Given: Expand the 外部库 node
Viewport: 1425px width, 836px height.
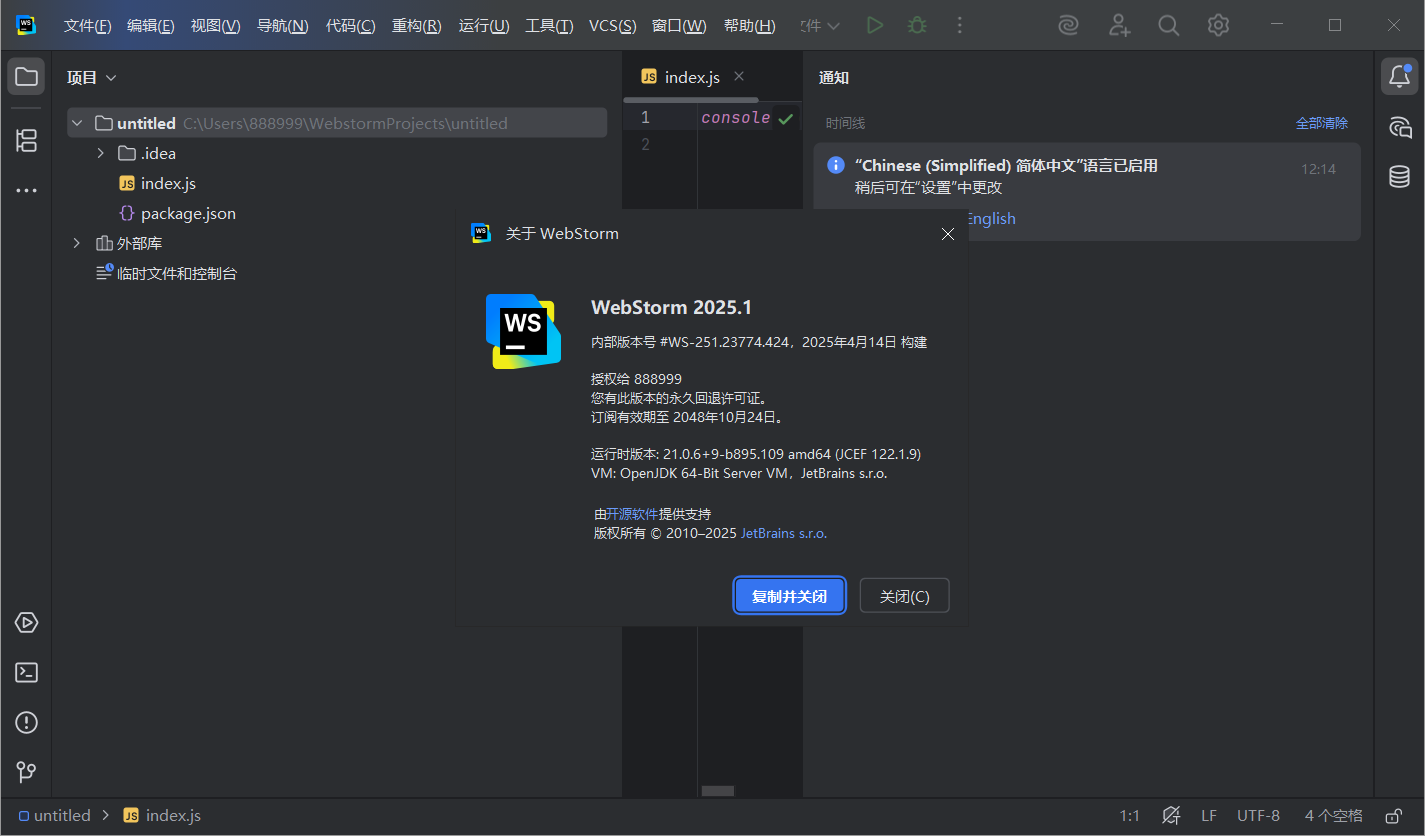Looking at the screenshot, I should coord(78,243).
